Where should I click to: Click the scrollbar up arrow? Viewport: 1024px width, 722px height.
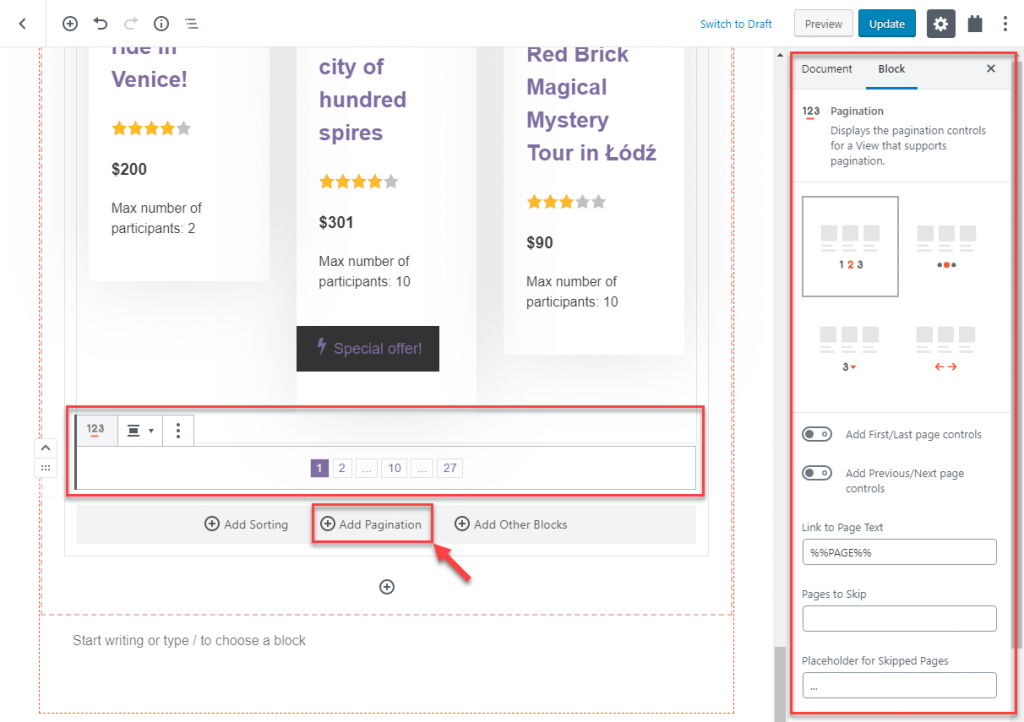[780, 55]
